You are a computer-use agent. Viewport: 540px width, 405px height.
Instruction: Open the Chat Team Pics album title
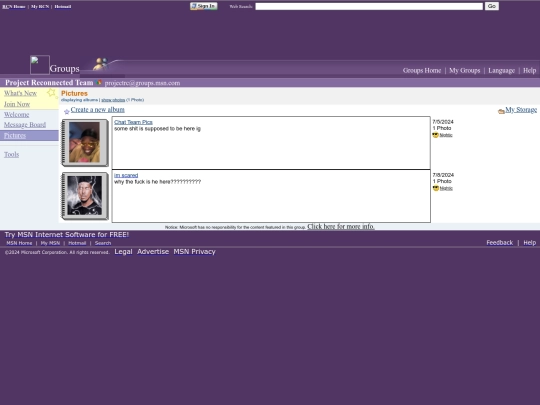(x=133, y=122)
